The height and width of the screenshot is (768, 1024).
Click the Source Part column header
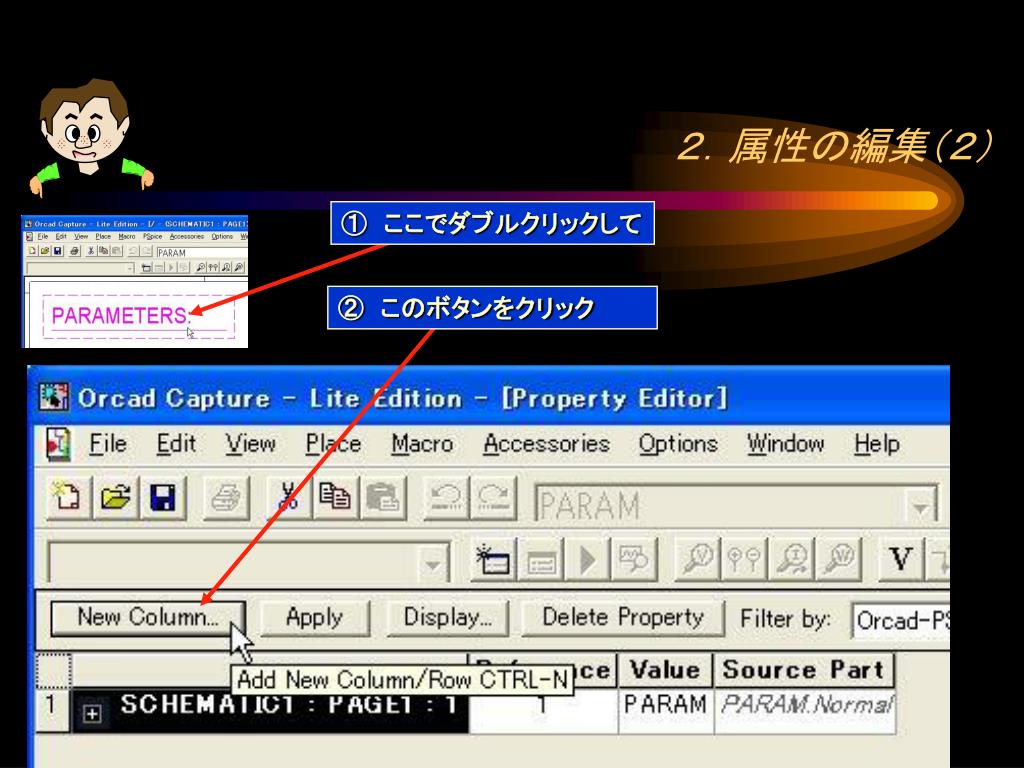pos(805,670)
